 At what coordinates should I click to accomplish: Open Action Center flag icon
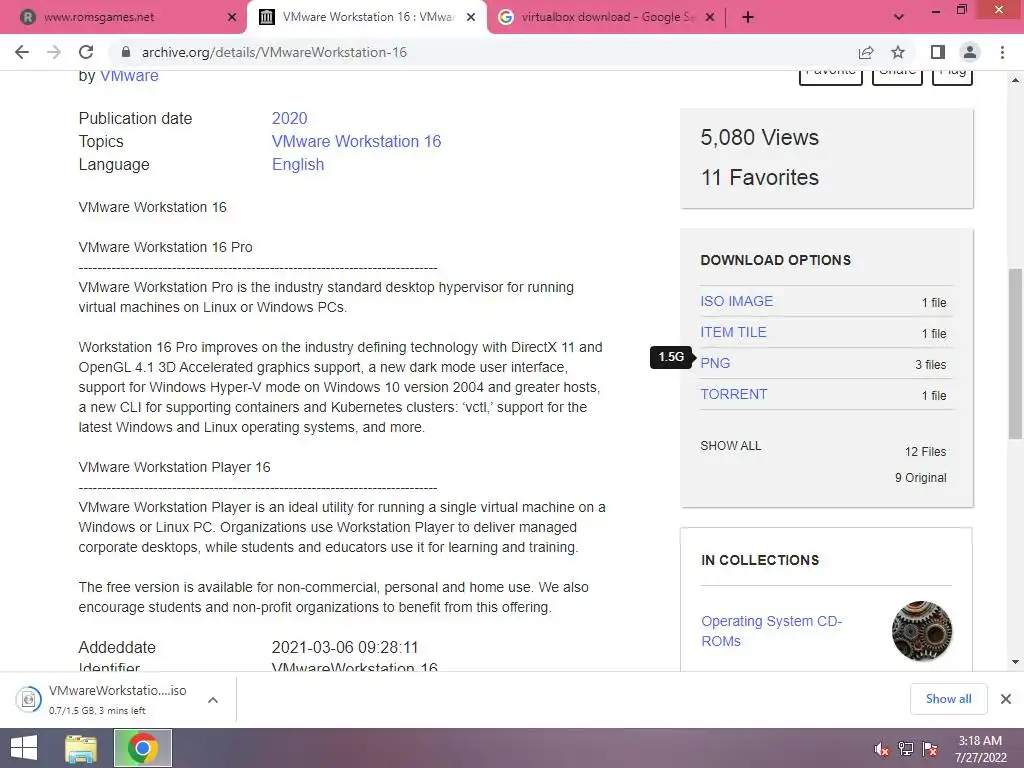[930, 749]
